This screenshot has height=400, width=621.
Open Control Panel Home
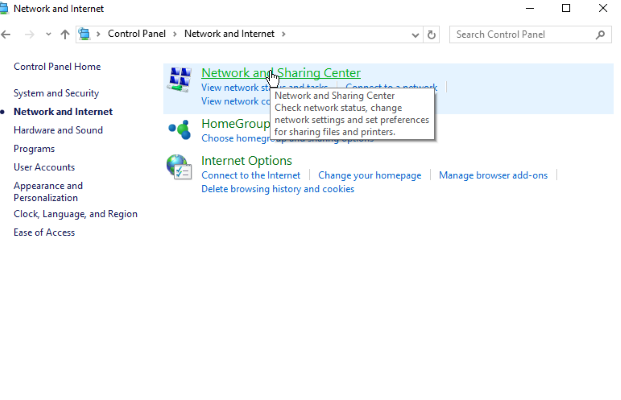tap(57, 67)
